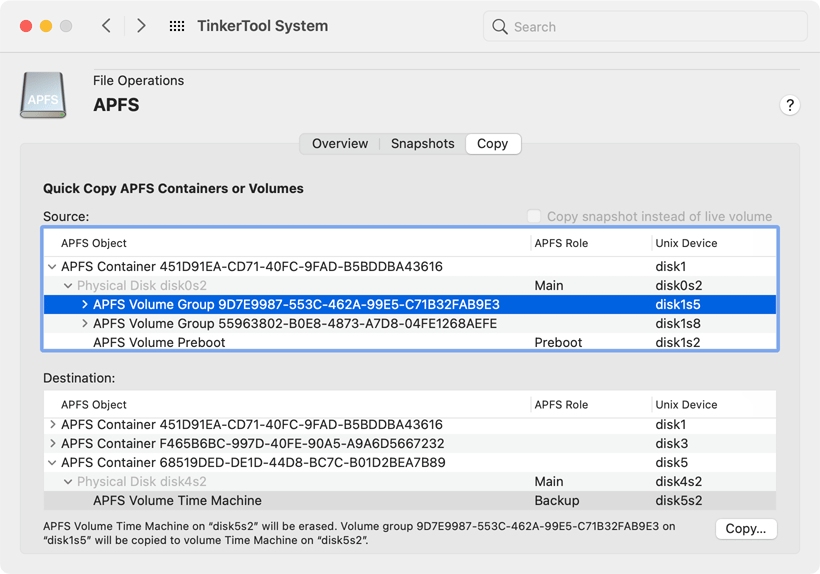Image resolution: width=820 pixels, height=574 pixels.
Task: Expand destination APFS Container 451D91EA
Action: (52, 424)
